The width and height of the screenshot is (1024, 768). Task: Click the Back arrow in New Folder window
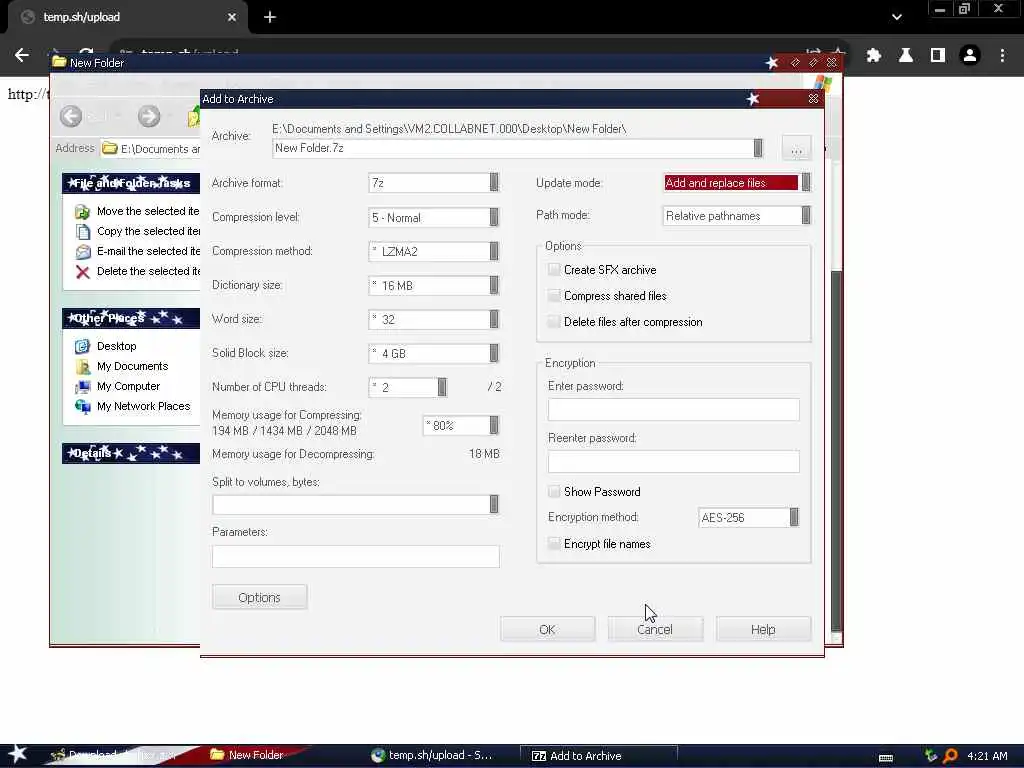[71, 117]
